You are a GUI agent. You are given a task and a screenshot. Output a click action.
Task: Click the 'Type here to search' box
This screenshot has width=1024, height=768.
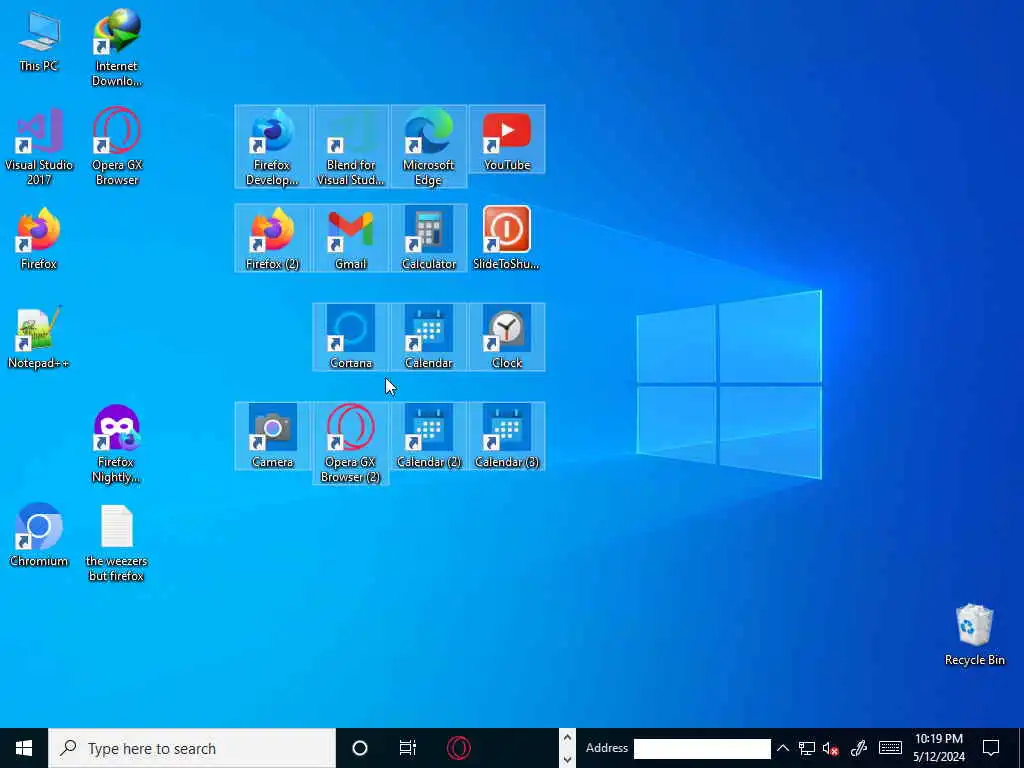(192, 748)
